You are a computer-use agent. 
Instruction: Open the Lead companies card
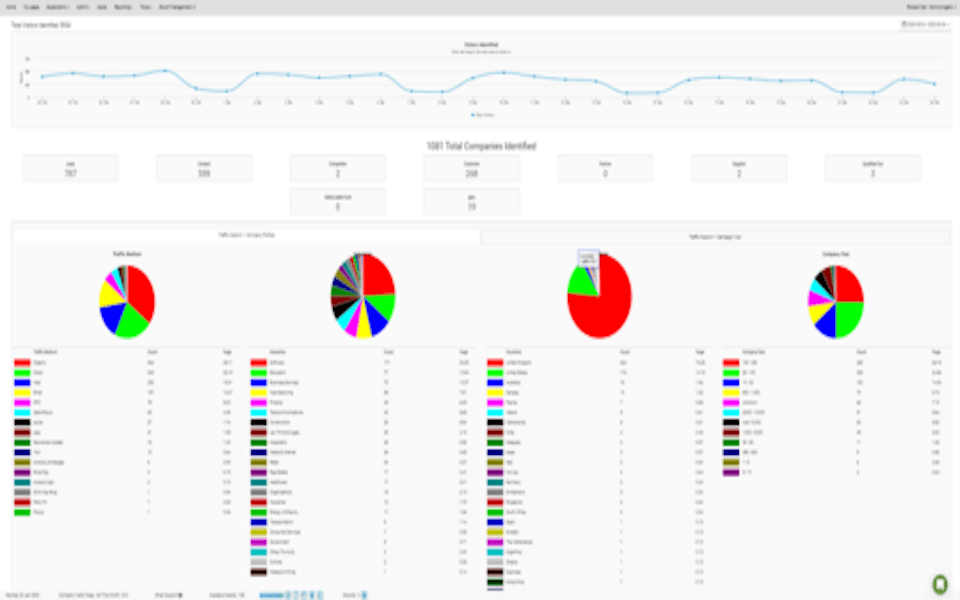coord(70,168)
